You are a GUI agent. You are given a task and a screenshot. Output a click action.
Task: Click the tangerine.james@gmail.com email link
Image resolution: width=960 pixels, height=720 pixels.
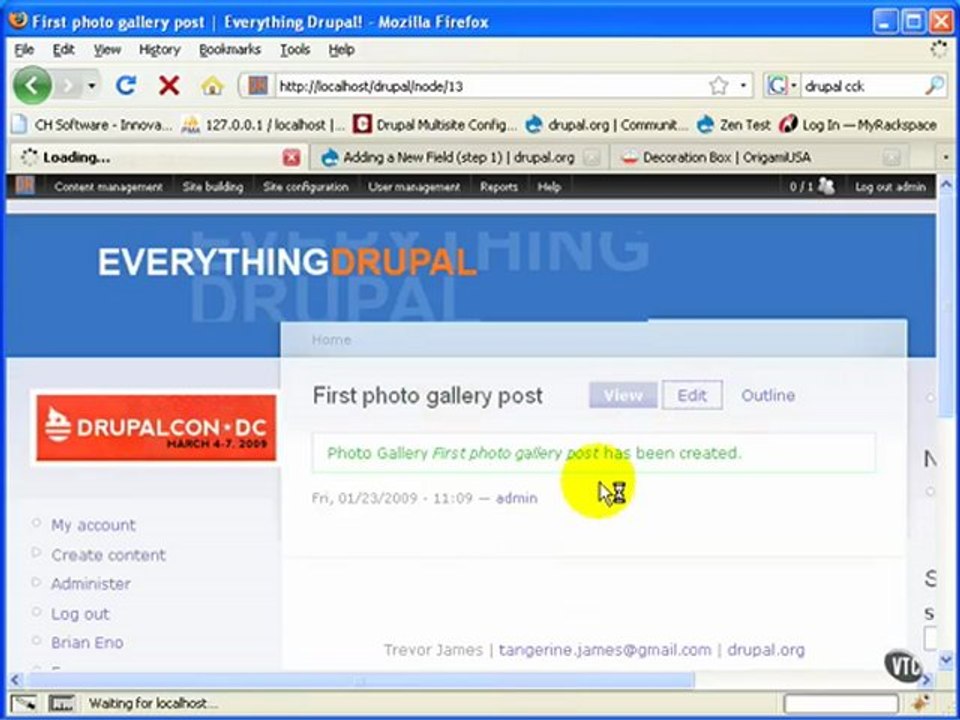(605, 650)
